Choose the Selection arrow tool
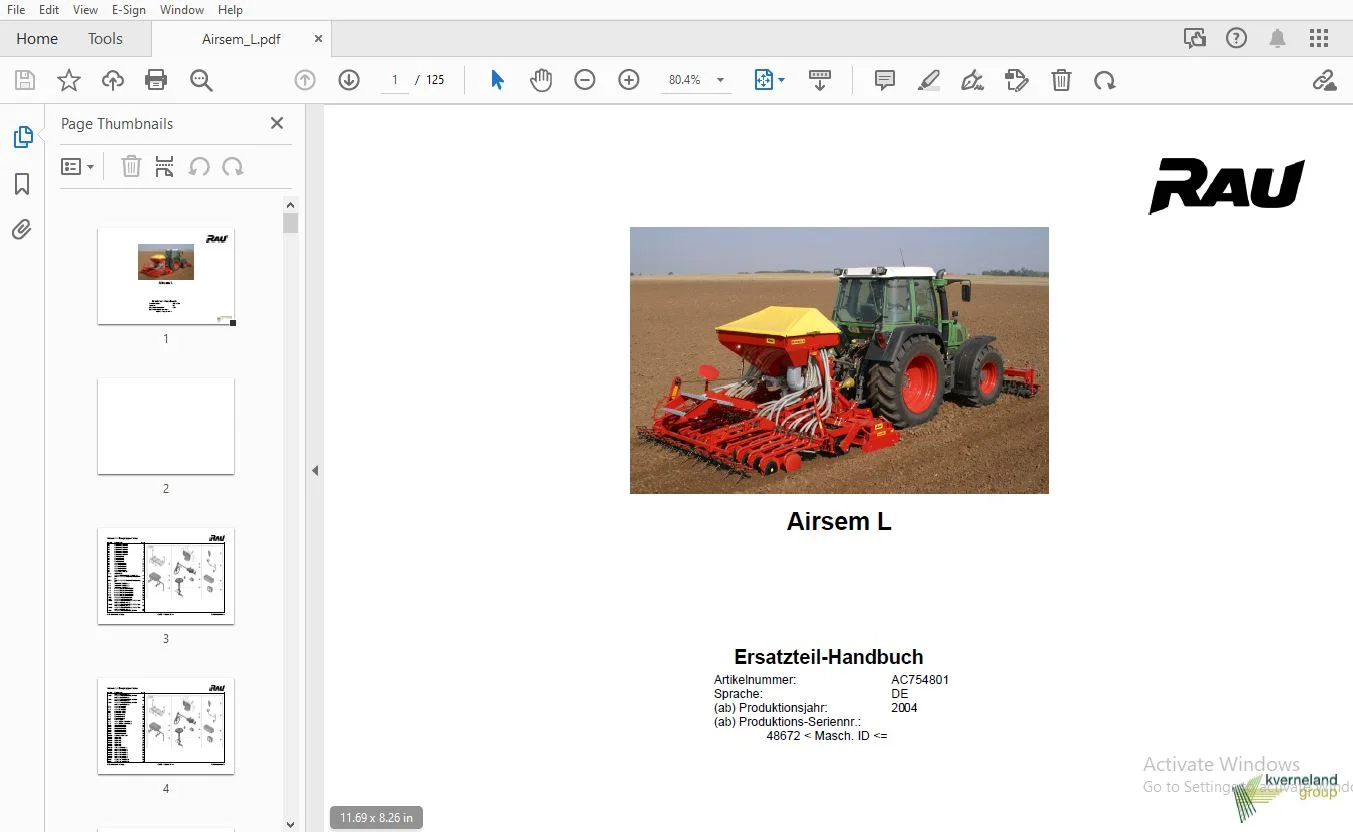This screenshot has height=832, width=1353. (x=497, y=80)
